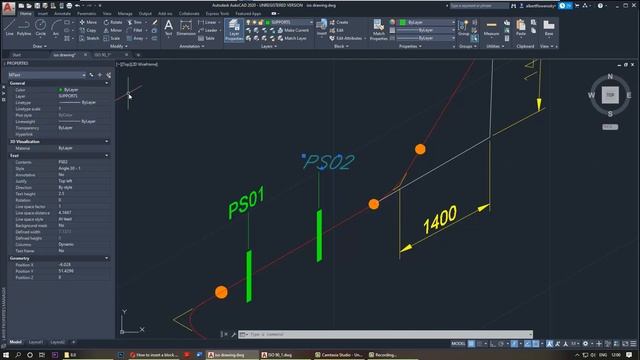
Task: Select the Array tool
Action: (x=135, y=38)
